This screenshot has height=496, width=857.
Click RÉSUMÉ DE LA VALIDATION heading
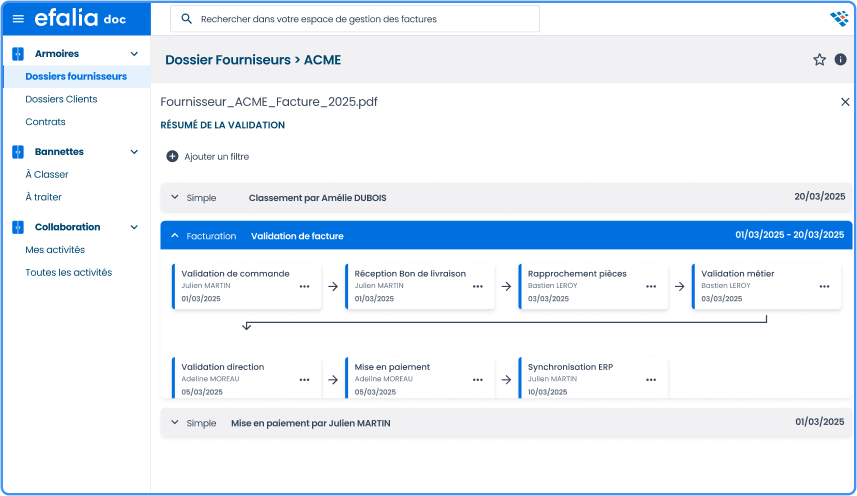point(222,125)
